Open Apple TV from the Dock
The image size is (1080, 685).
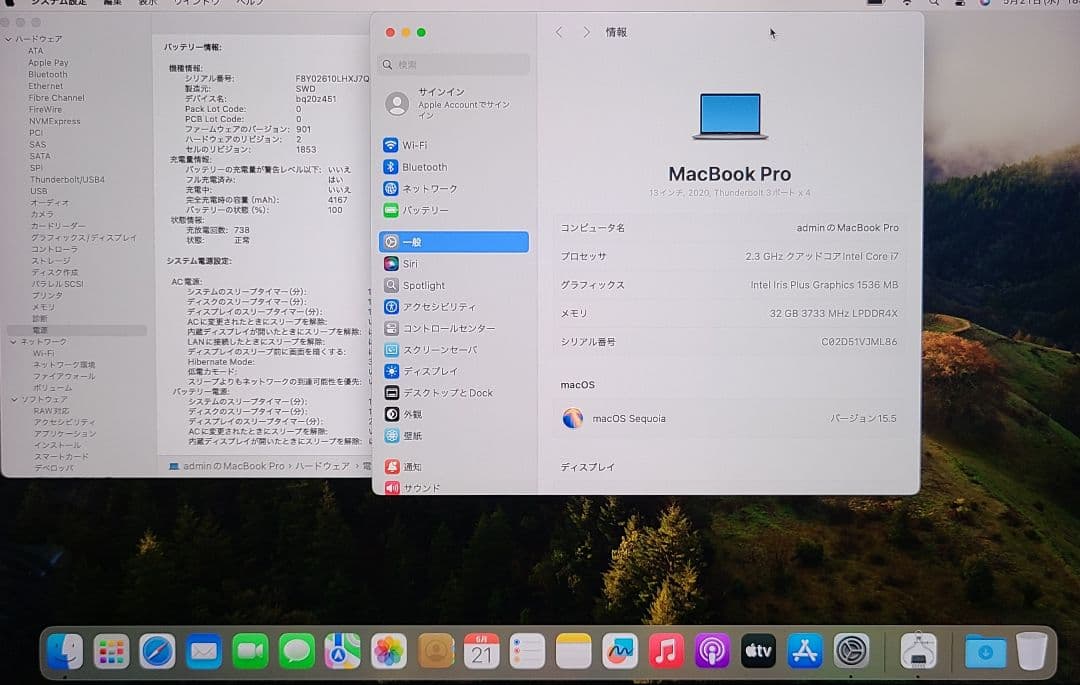(758, 651)
